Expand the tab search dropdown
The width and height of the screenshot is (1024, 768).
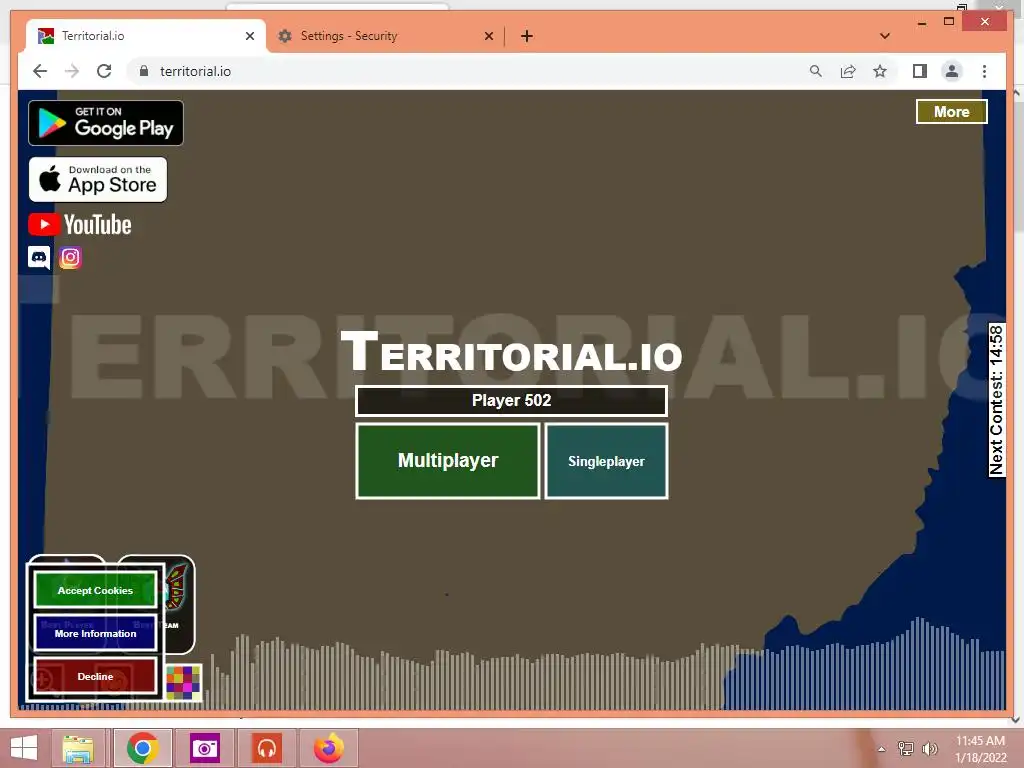point(885,36)
